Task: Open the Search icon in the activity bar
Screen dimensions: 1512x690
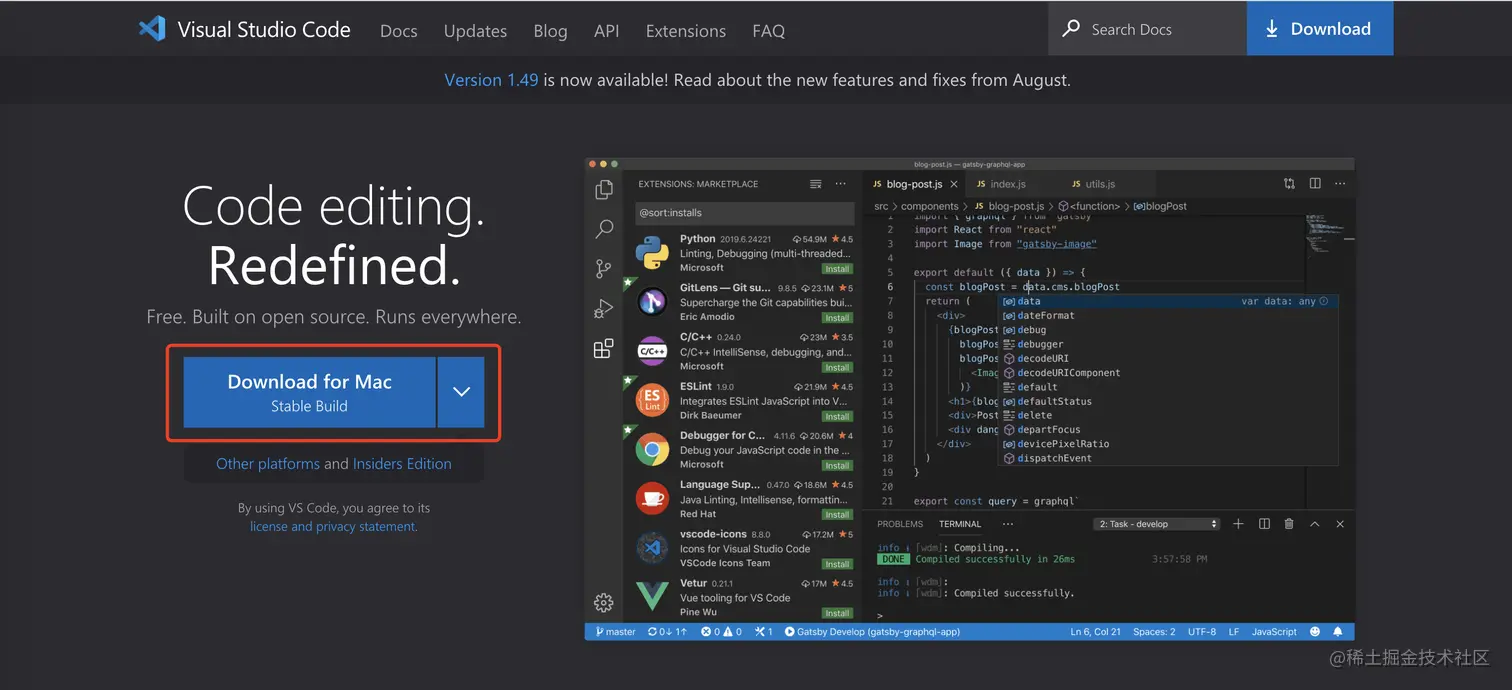Action: coord(604,229)
